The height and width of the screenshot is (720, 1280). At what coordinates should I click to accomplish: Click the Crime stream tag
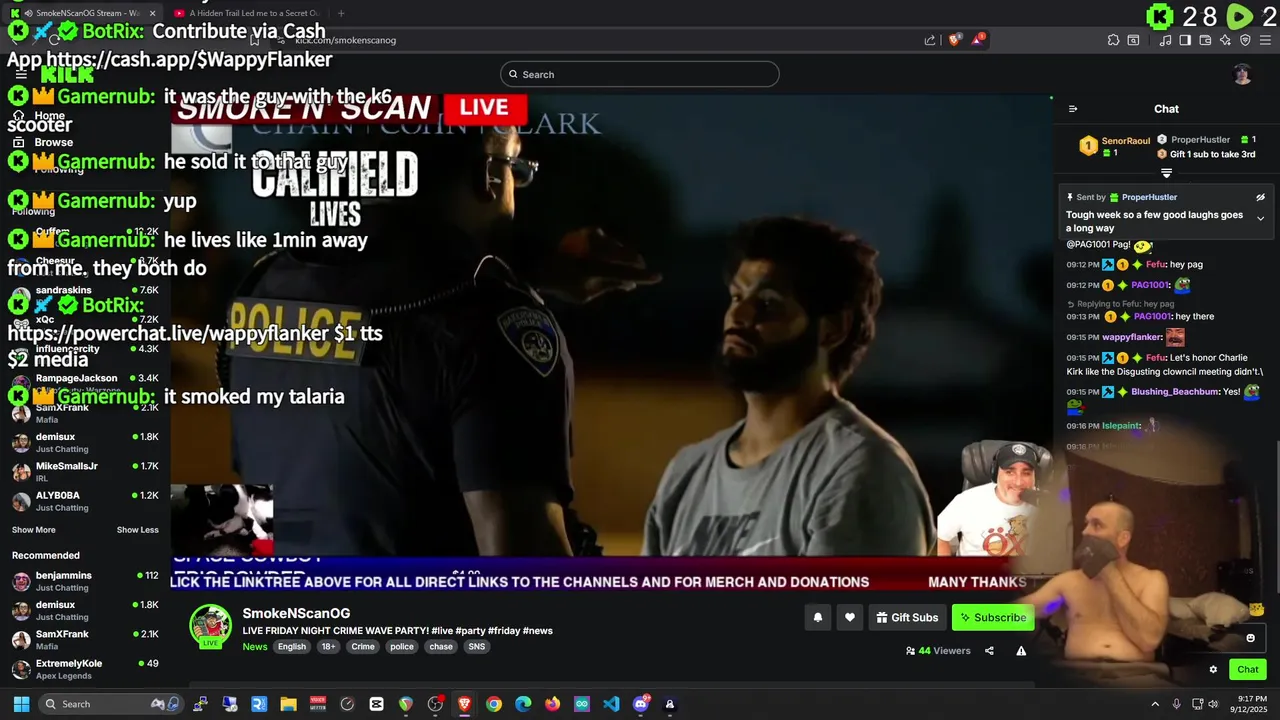coord(363,647)
